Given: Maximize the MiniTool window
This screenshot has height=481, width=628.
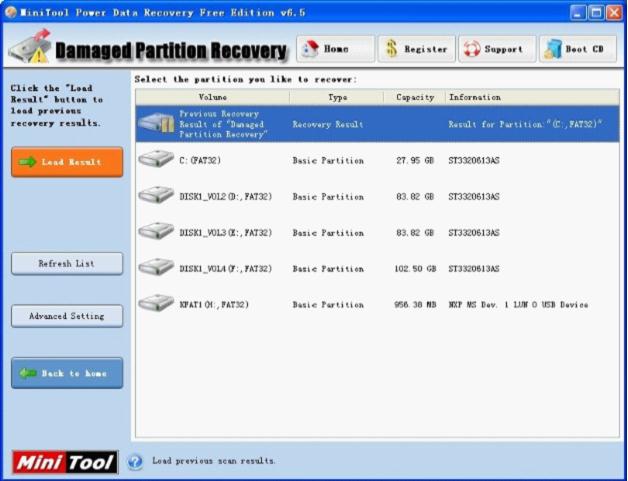Looking at the screenshot, I should tap(596, 13).
